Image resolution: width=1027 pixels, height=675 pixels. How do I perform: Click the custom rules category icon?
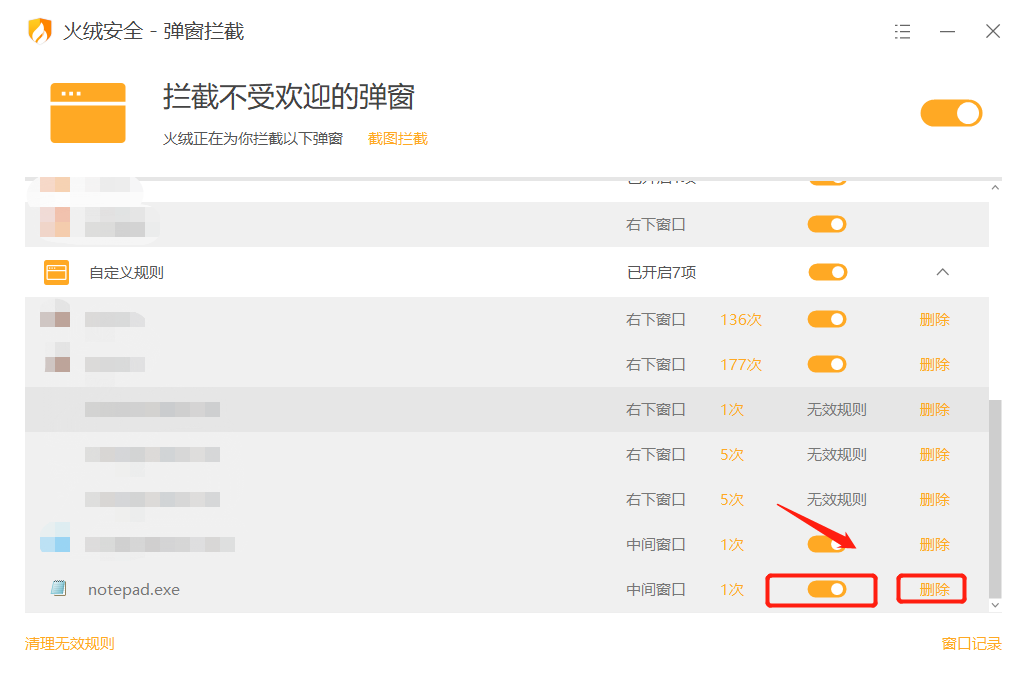click(x=57, y=272)
